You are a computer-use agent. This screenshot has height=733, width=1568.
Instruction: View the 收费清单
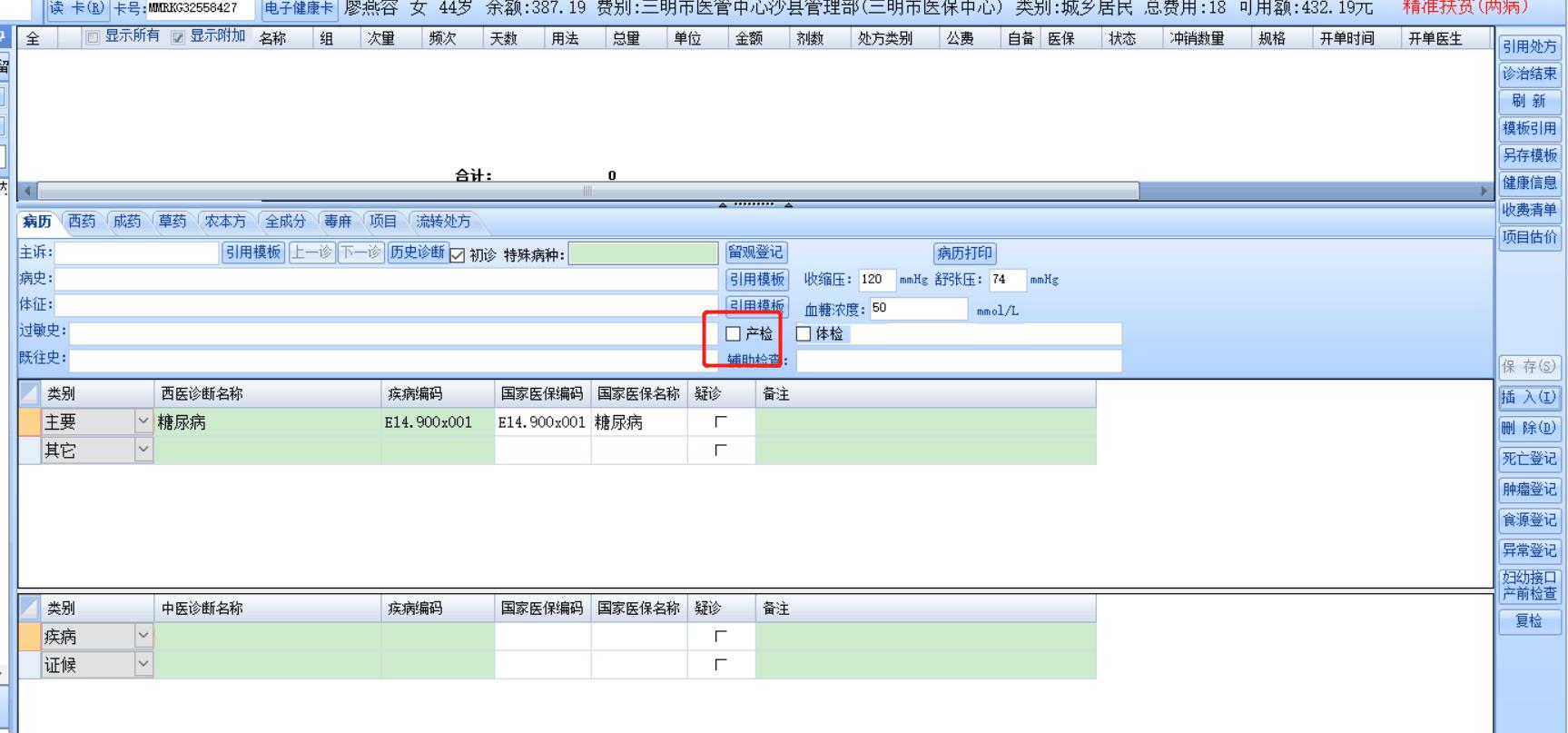tap(1530, 210)
